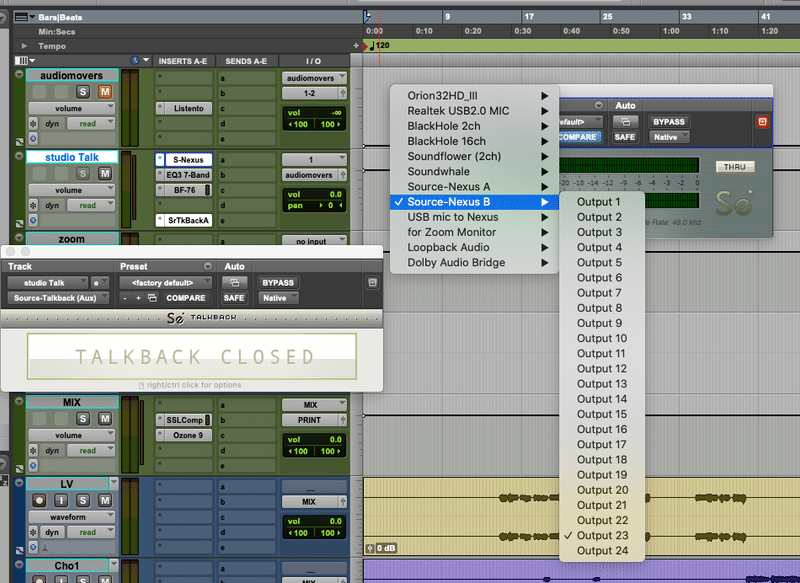Open audiomovers track options circle arrow
800x583 pixels.
[x=19, y=74]
